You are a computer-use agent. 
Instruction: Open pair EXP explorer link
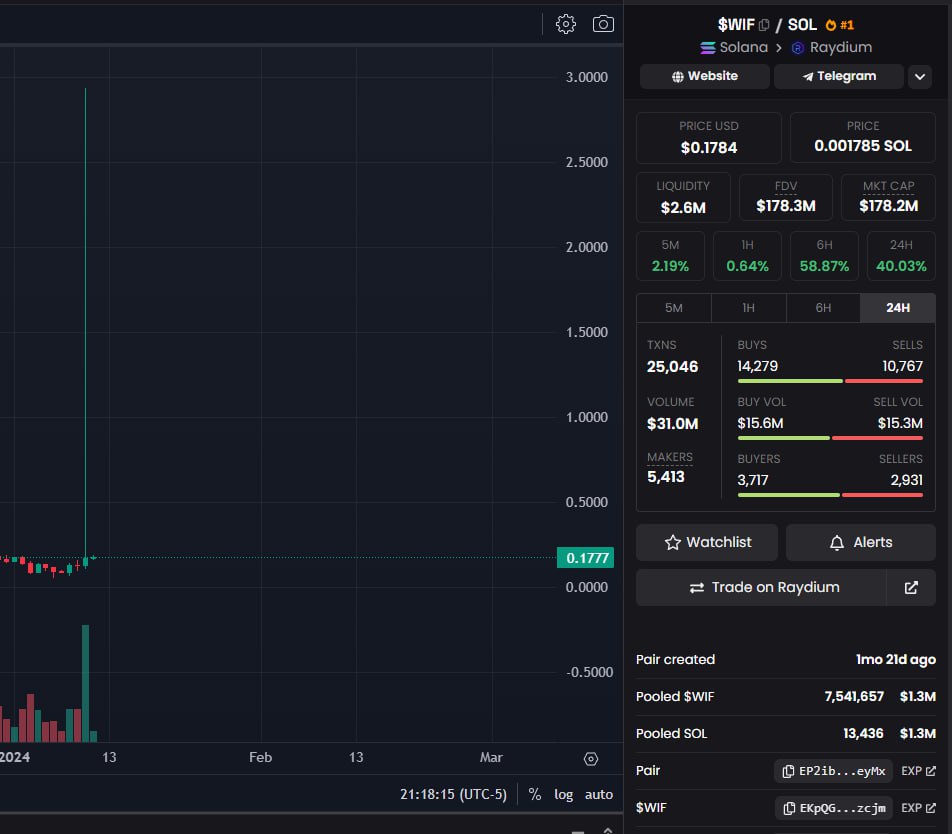918,771
